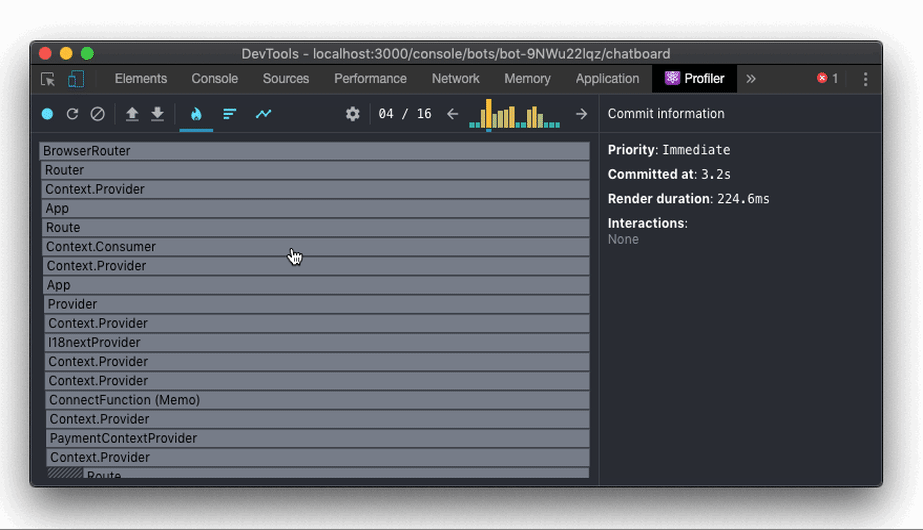Click the commit counter 04 / 16
This screenshot has width=923, height=530.
coord(405,114)
